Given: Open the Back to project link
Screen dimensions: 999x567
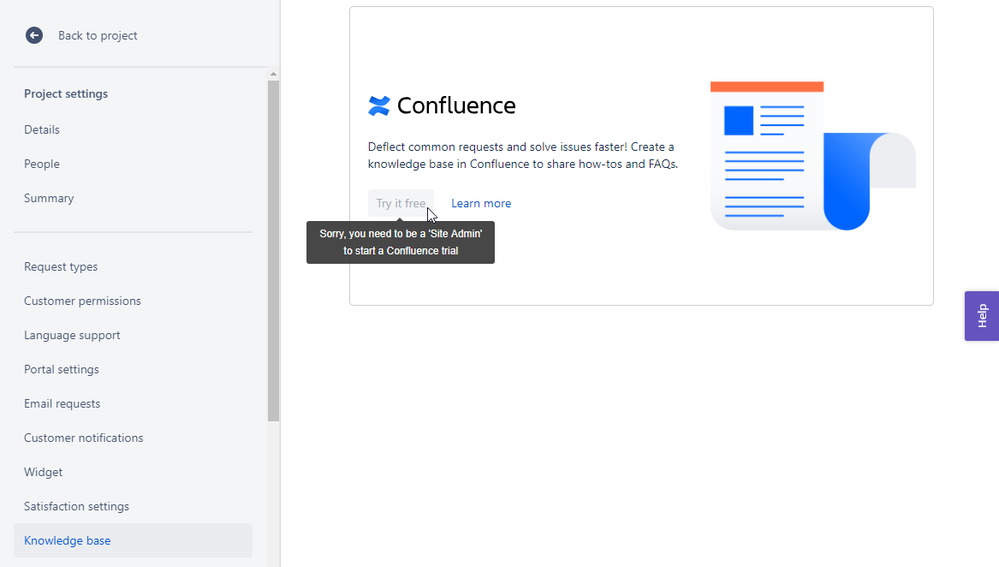Looking at the screenshot, I should [97, 36].
